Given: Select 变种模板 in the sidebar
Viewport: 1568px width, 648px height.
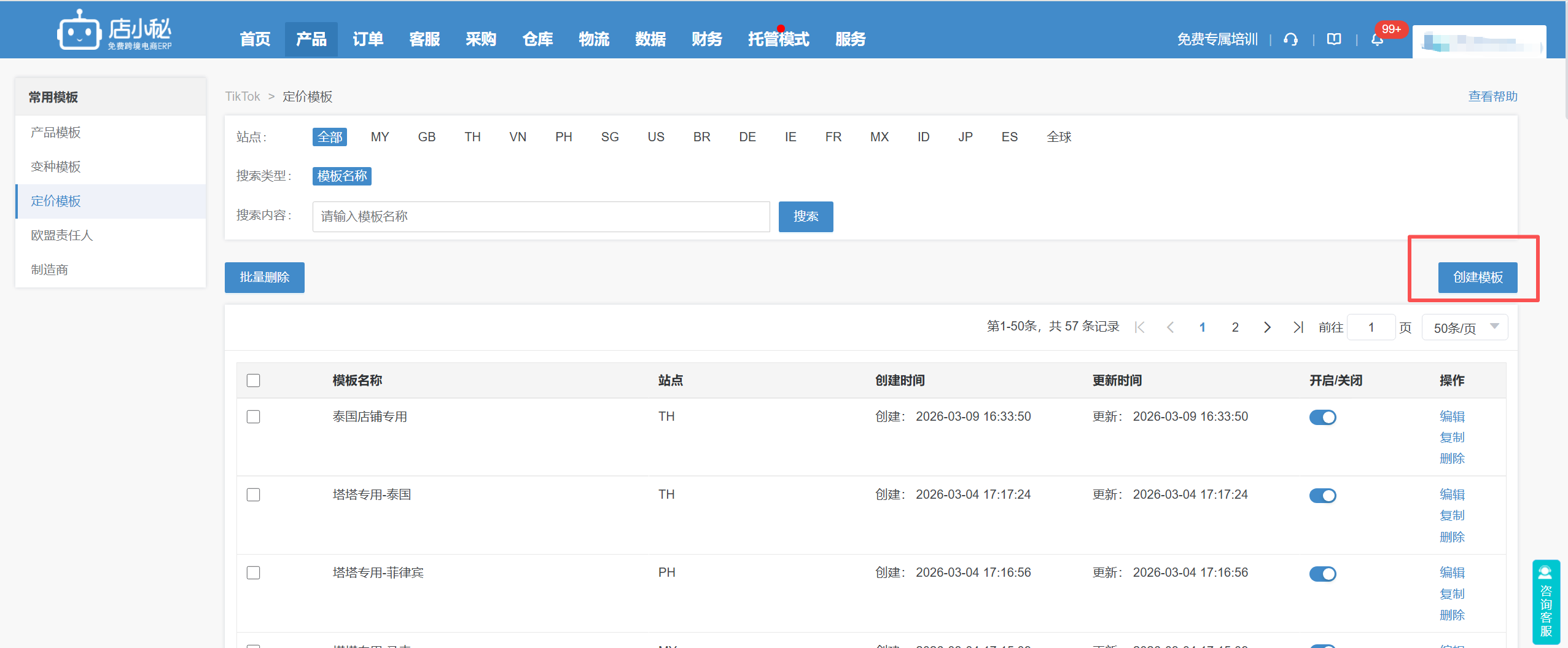Looking at the screenshot, I should 56,167.
